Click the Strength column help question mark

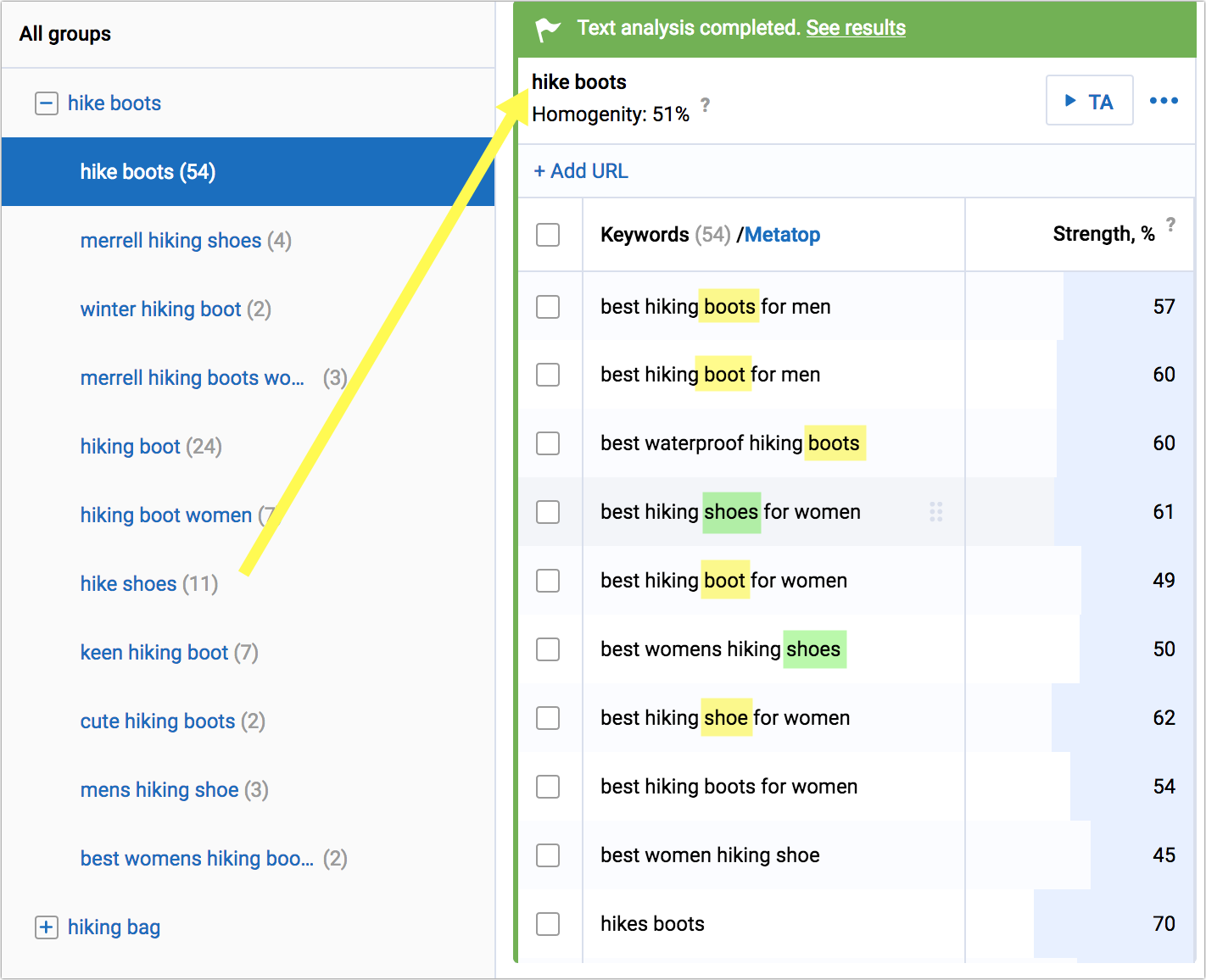pos(1170,224)
